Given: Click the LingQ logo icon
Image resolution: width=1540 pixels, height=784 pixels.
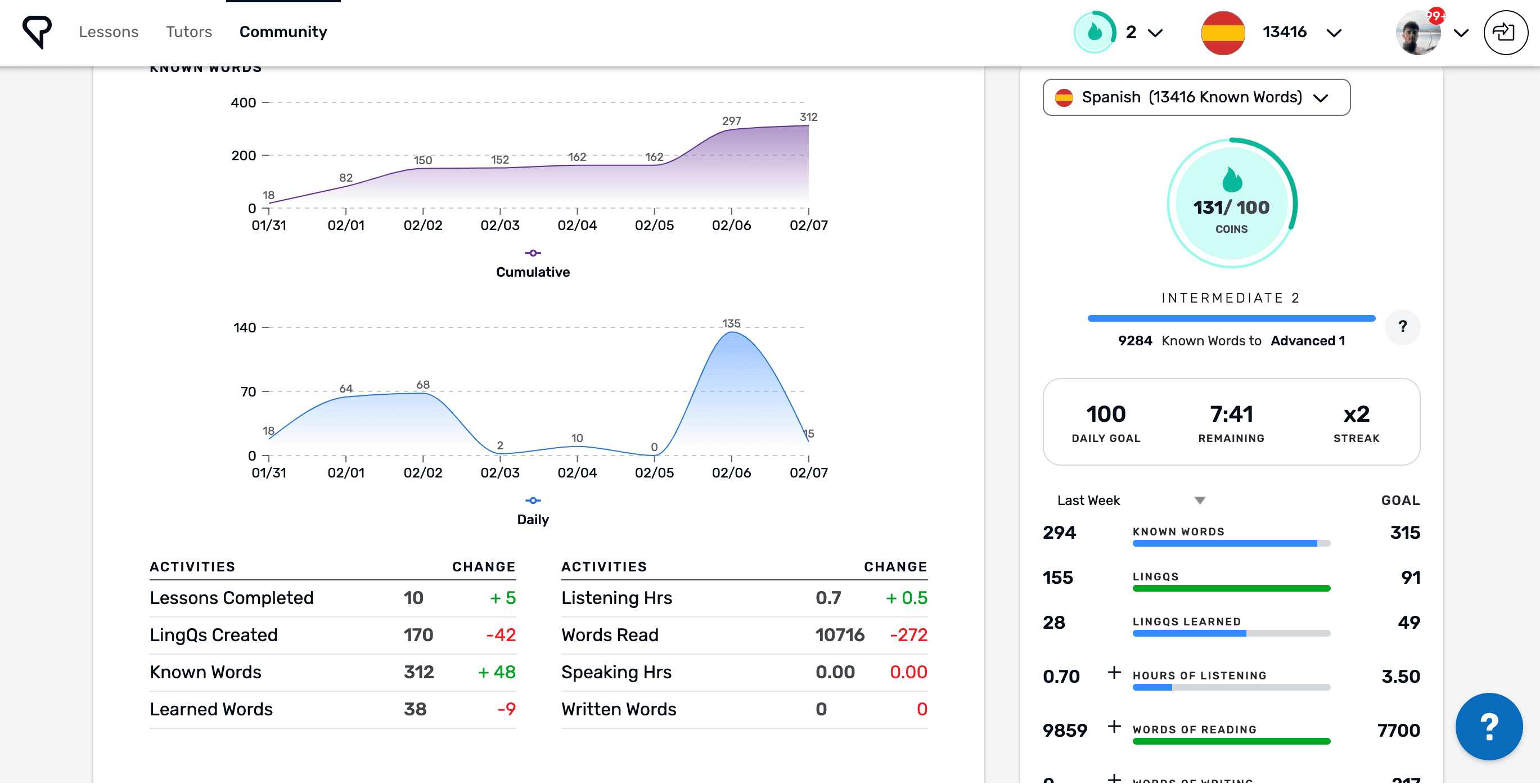Looking at the screenshot, I should coord(37,32).
